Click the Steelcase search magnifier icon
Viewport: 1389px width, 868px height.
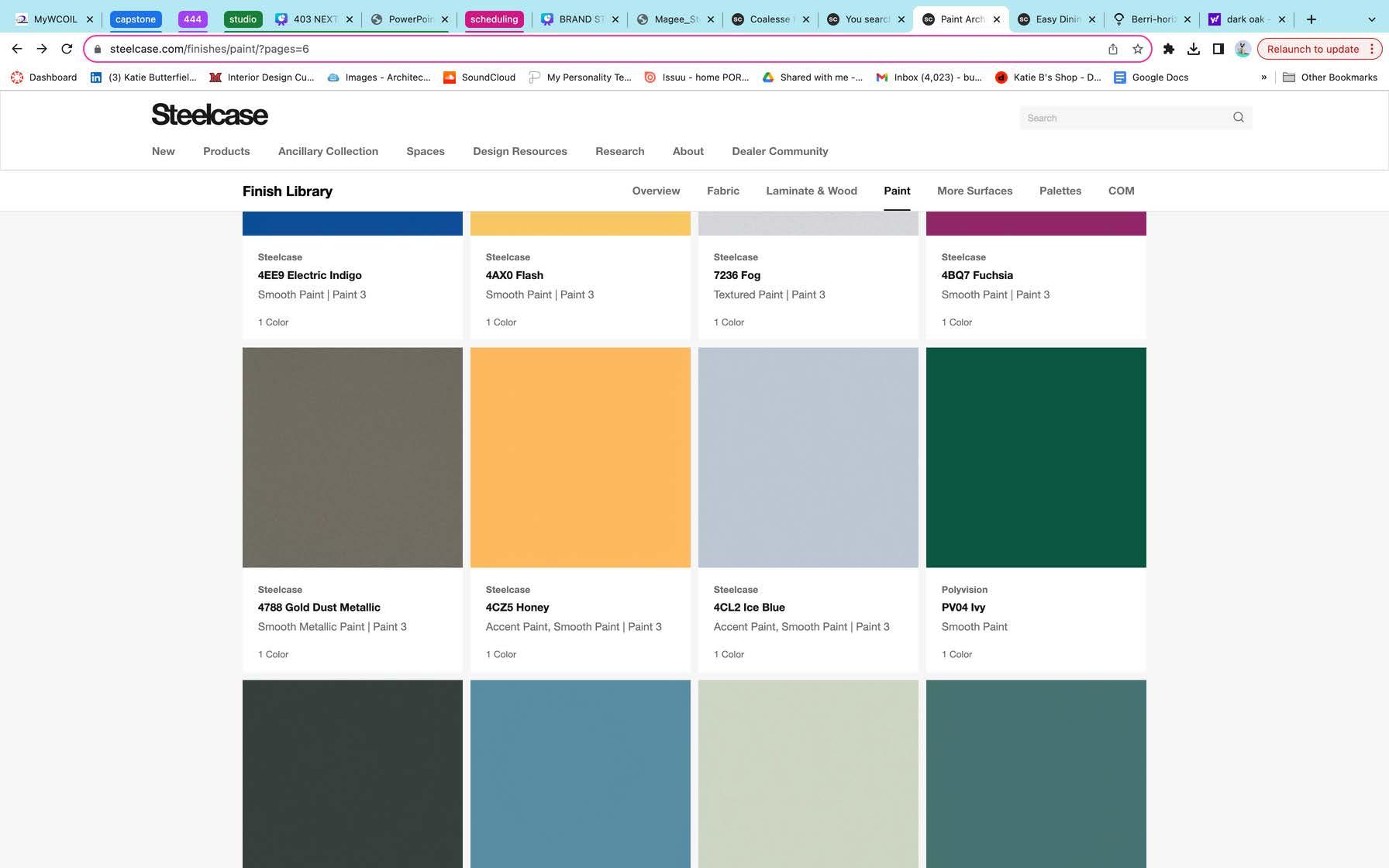coord(1239,118)
